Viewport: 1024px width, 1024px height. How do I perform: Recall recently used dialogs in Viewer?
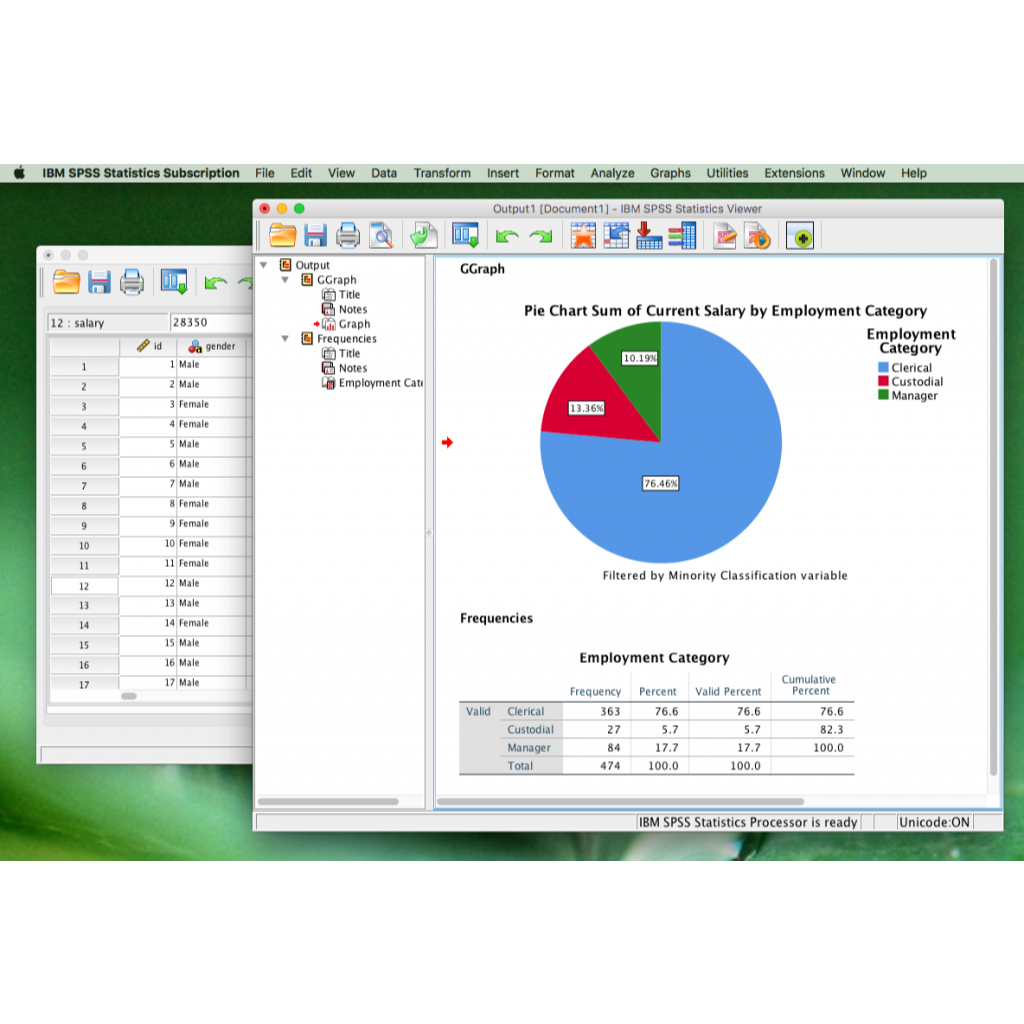point(466,235)
